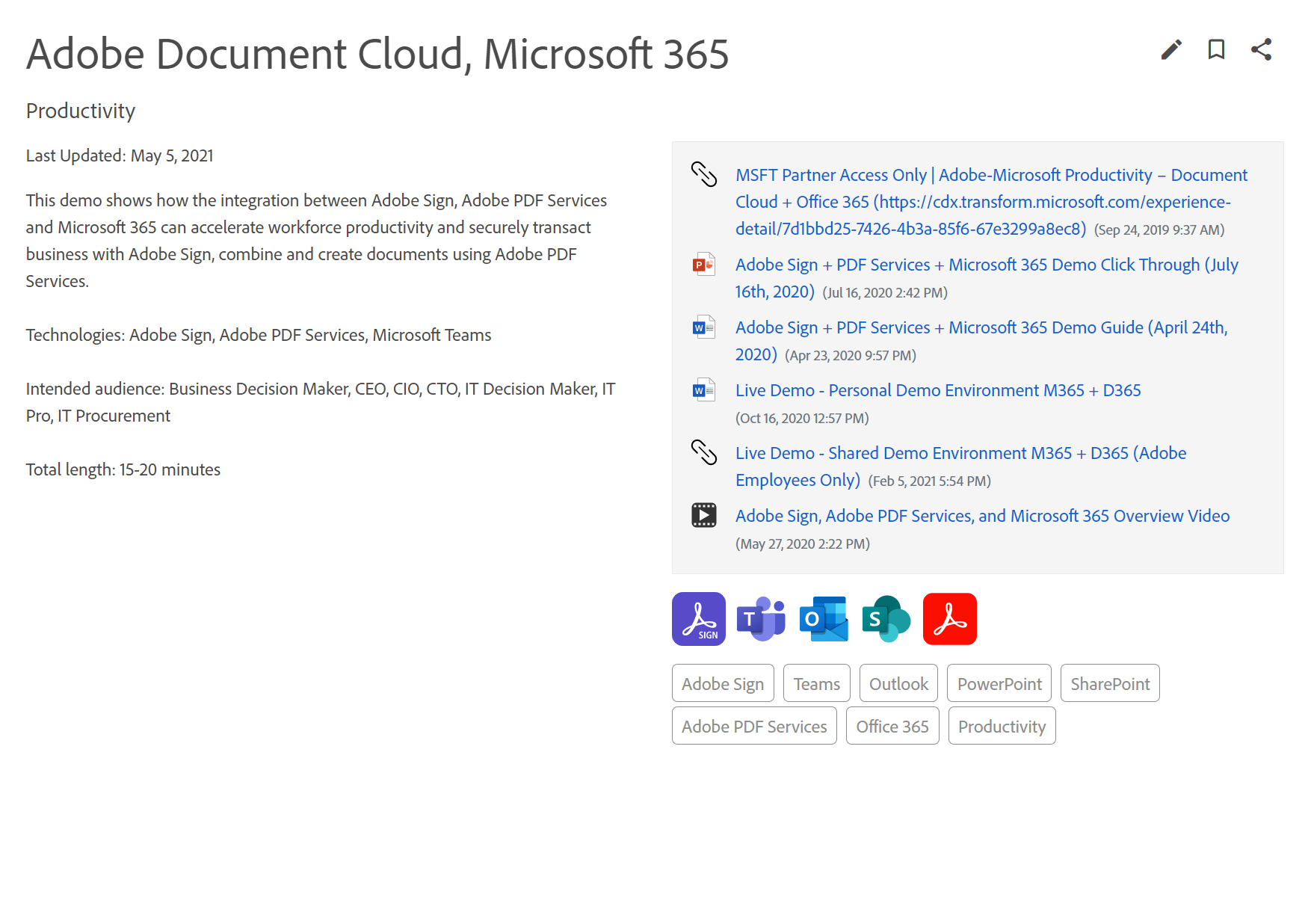Viewport: 1308px width, 924px height.
Task: Click Word icon beside Personal Demo Environment
Action: 703,389
